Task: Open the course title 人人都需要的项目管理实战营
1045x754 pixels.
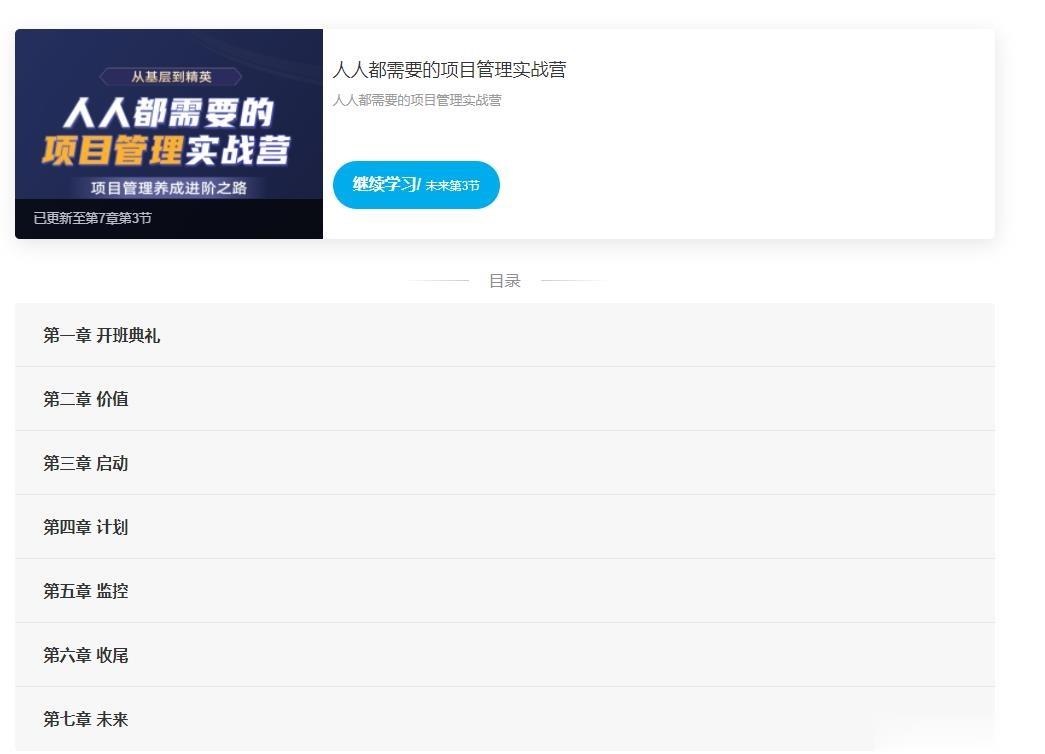Action: tap(449, 70)
